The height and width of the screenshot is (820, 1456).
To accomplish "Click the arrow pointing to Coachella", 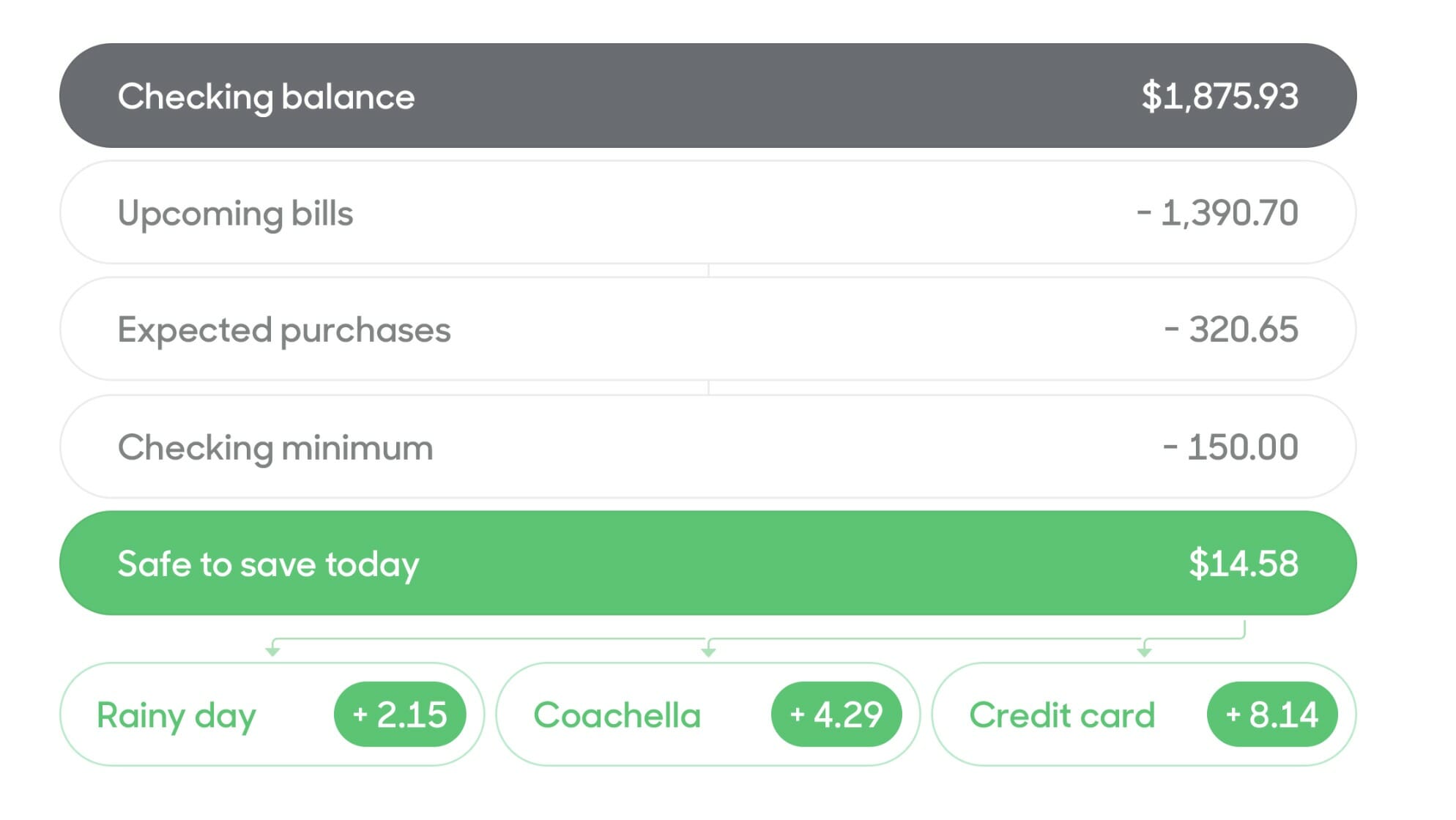I will 708,649.
